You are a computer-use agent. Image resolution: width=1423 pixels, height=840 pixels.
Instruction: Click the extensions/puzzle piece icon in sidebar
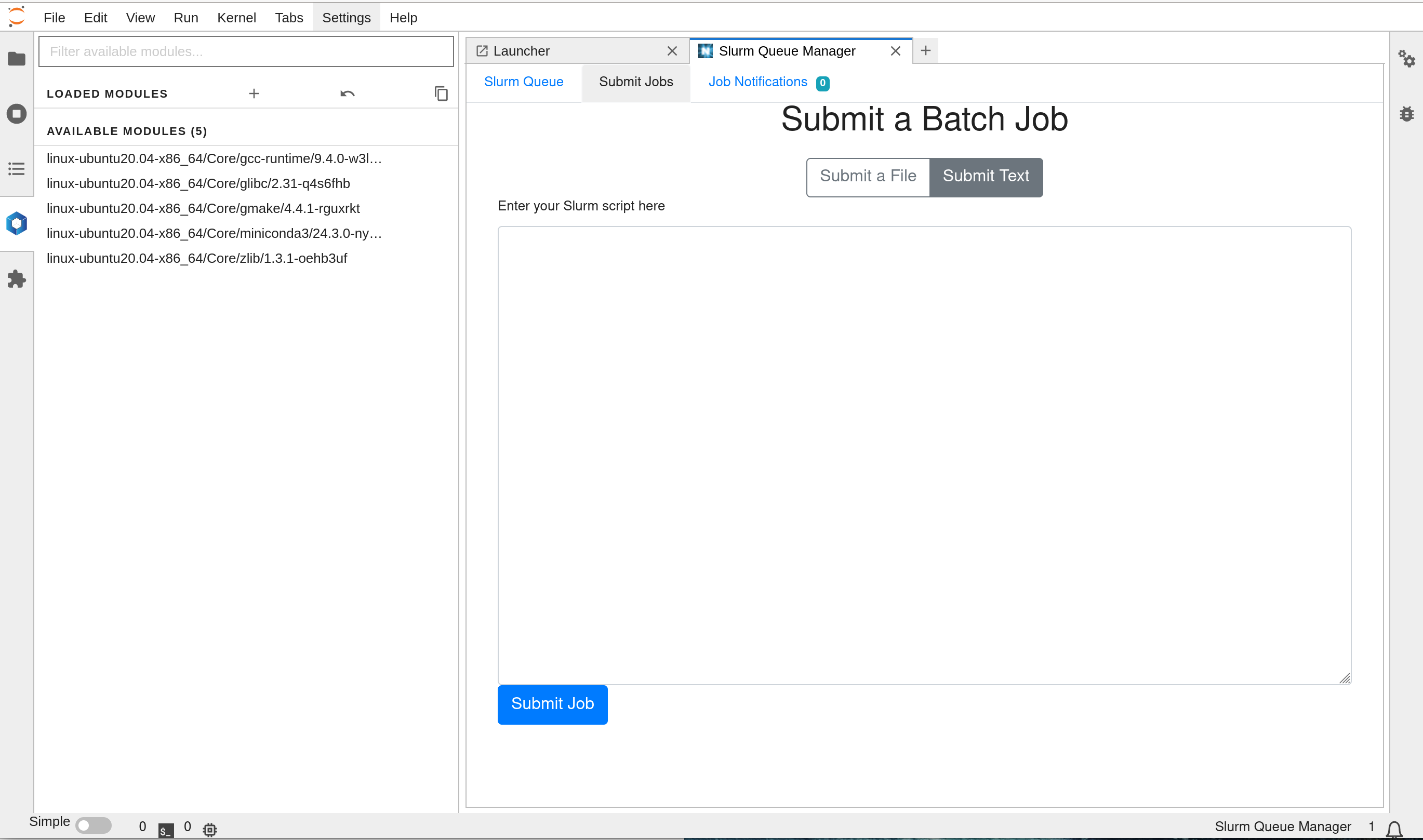[16, 278]
